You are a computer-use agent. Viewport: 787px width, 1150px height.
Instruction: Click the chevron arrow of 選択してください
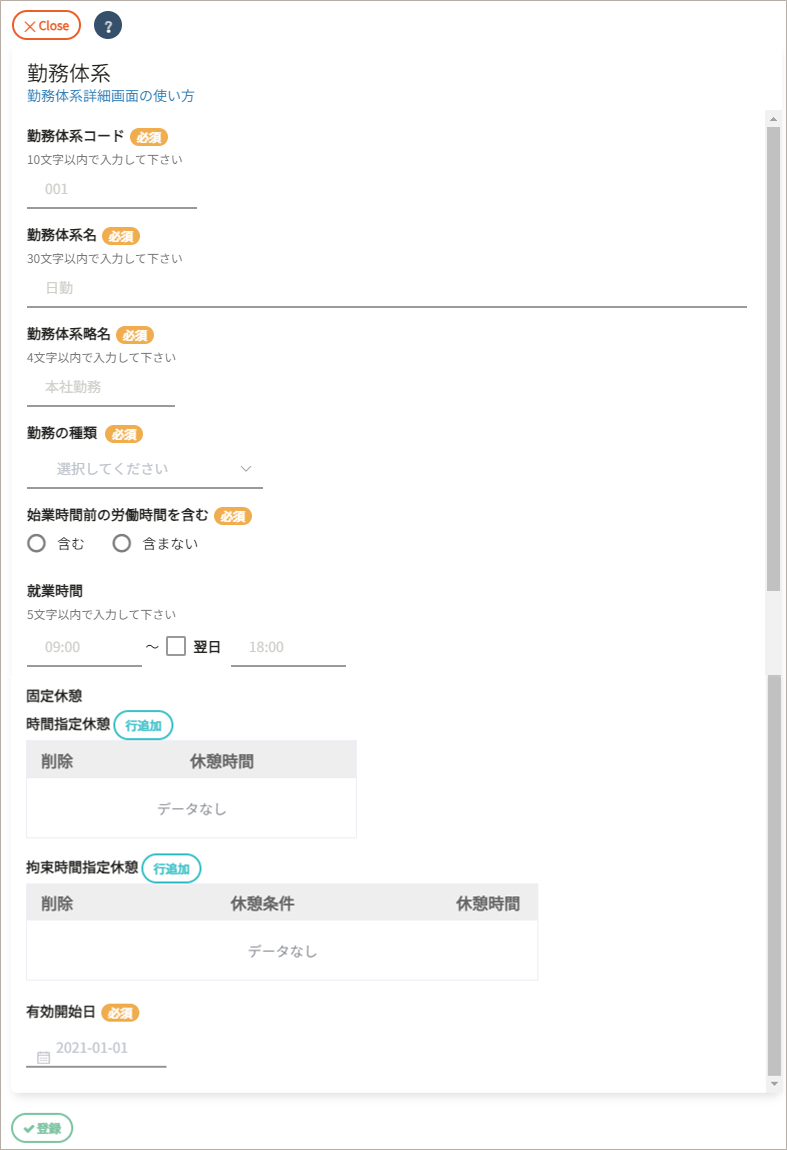point(246,468)
